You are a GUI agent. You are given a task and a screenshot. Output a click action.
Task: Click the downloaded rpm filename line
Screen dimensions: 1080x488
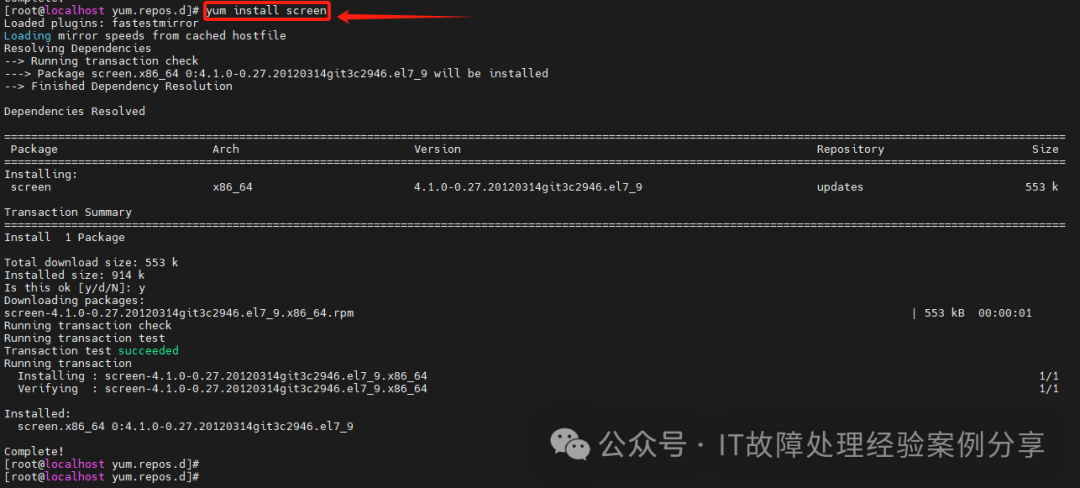point(179,313)
